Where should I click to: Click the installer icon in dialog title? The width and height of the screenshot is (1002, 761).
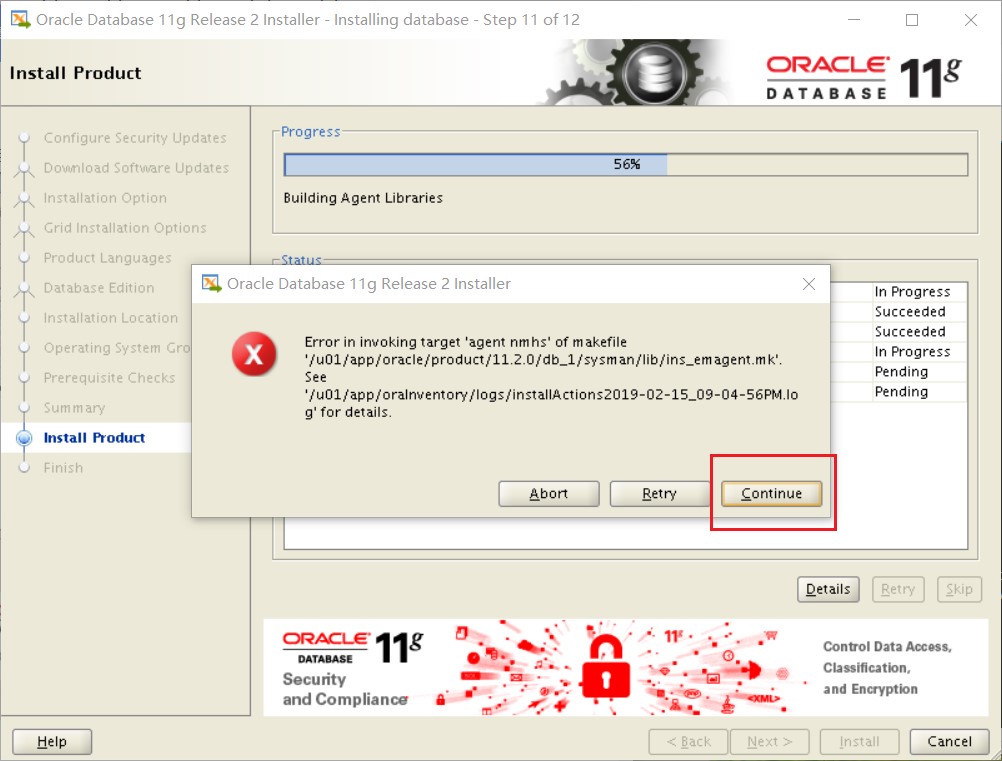click(211, 283)
